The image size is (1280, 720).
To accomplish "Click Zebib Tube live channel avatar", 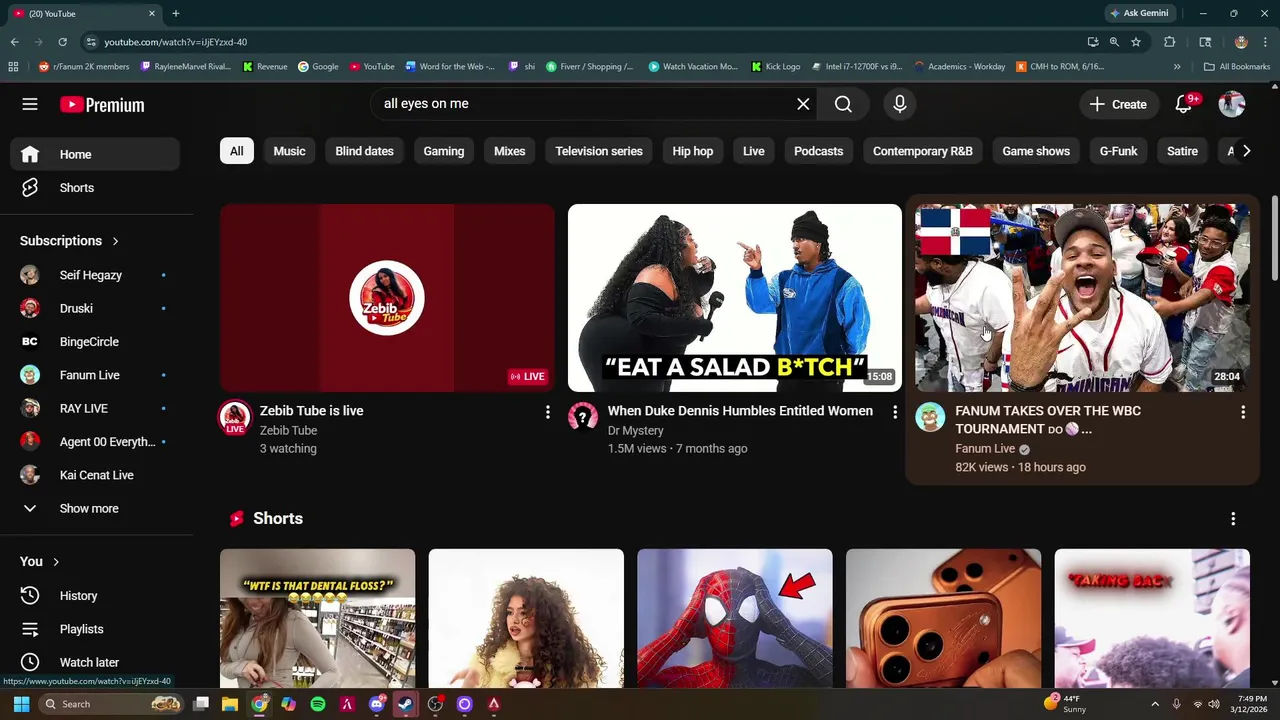I will tap(235, 417).
